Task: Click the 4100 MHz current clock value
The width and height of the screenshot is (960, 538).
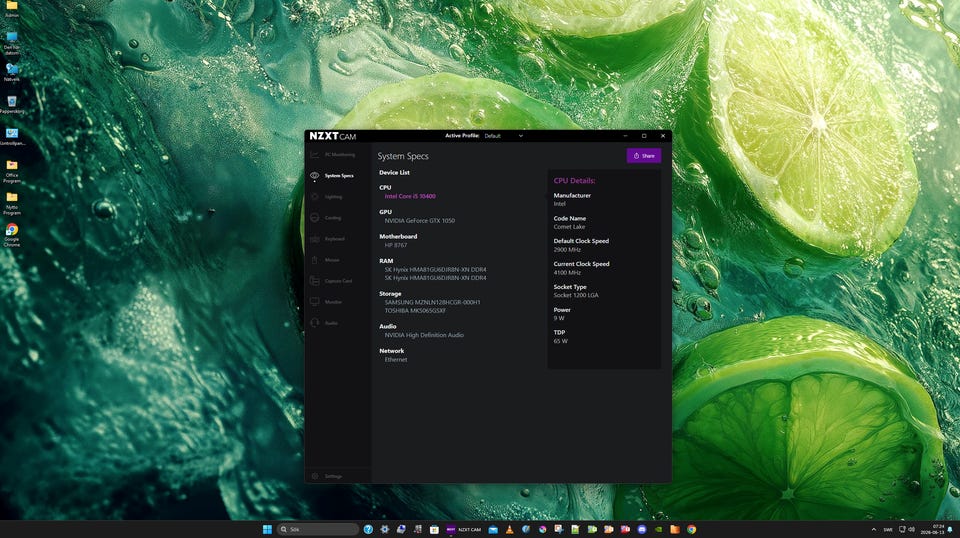Action: pyautogui.click(x=567, y=272)
